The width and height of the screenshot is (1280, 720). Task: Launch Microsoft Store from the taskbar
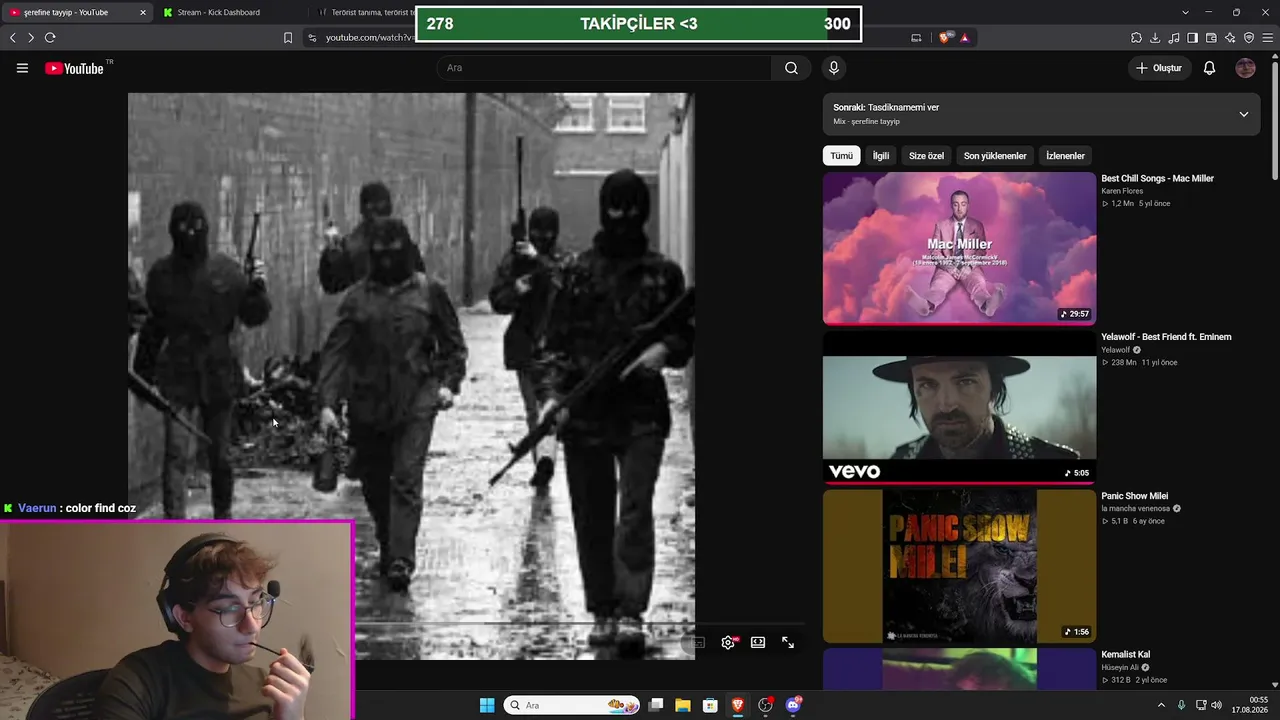click(x=710, y=705)
